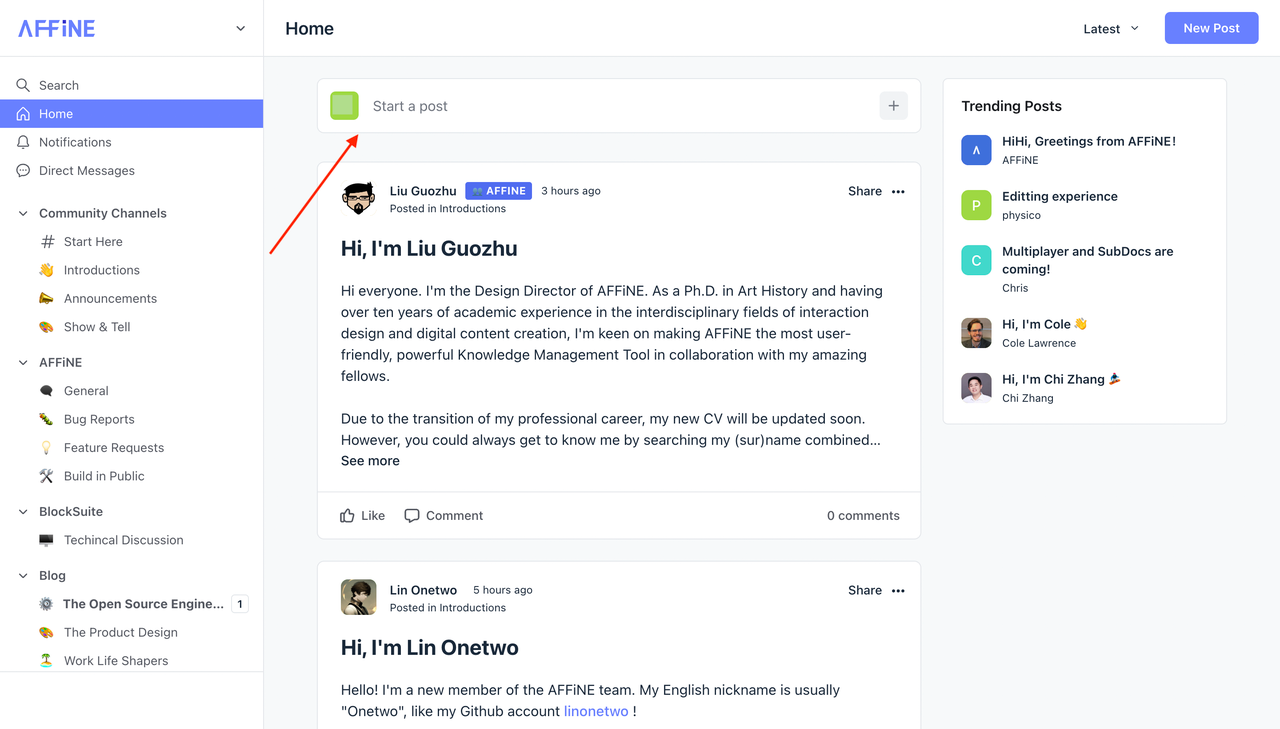Click the hash icon beside Start Here
Viewport: 1280px width, 729px height.
[47, 241]
